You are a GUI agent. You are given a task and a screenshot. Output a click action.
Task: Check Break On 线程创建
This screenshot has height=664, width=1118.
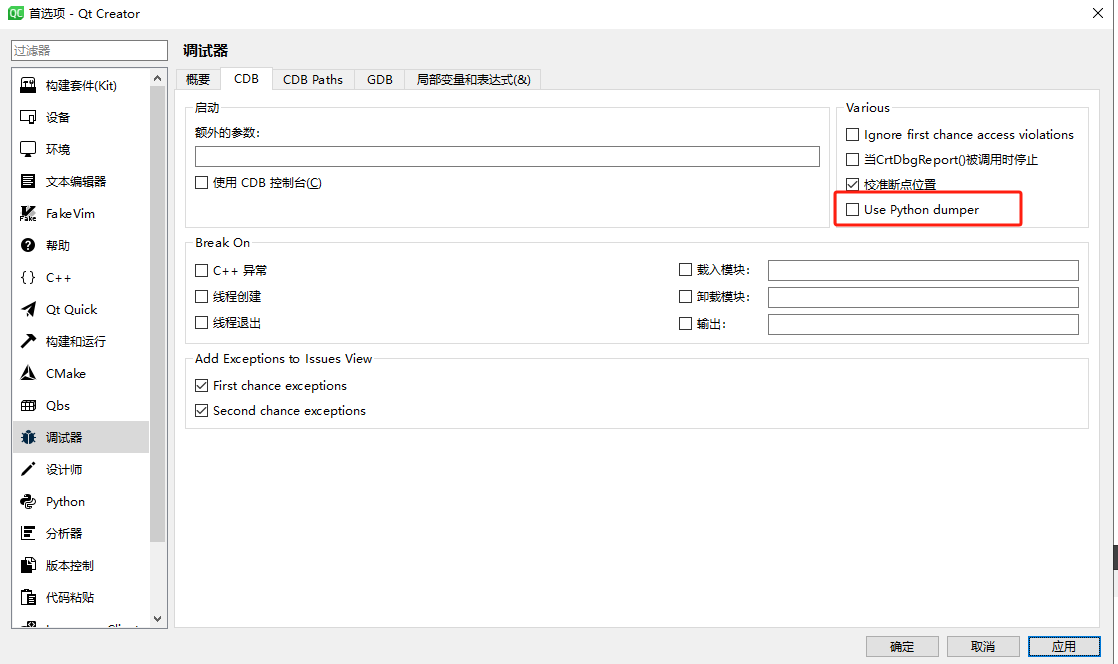point(201,297)
